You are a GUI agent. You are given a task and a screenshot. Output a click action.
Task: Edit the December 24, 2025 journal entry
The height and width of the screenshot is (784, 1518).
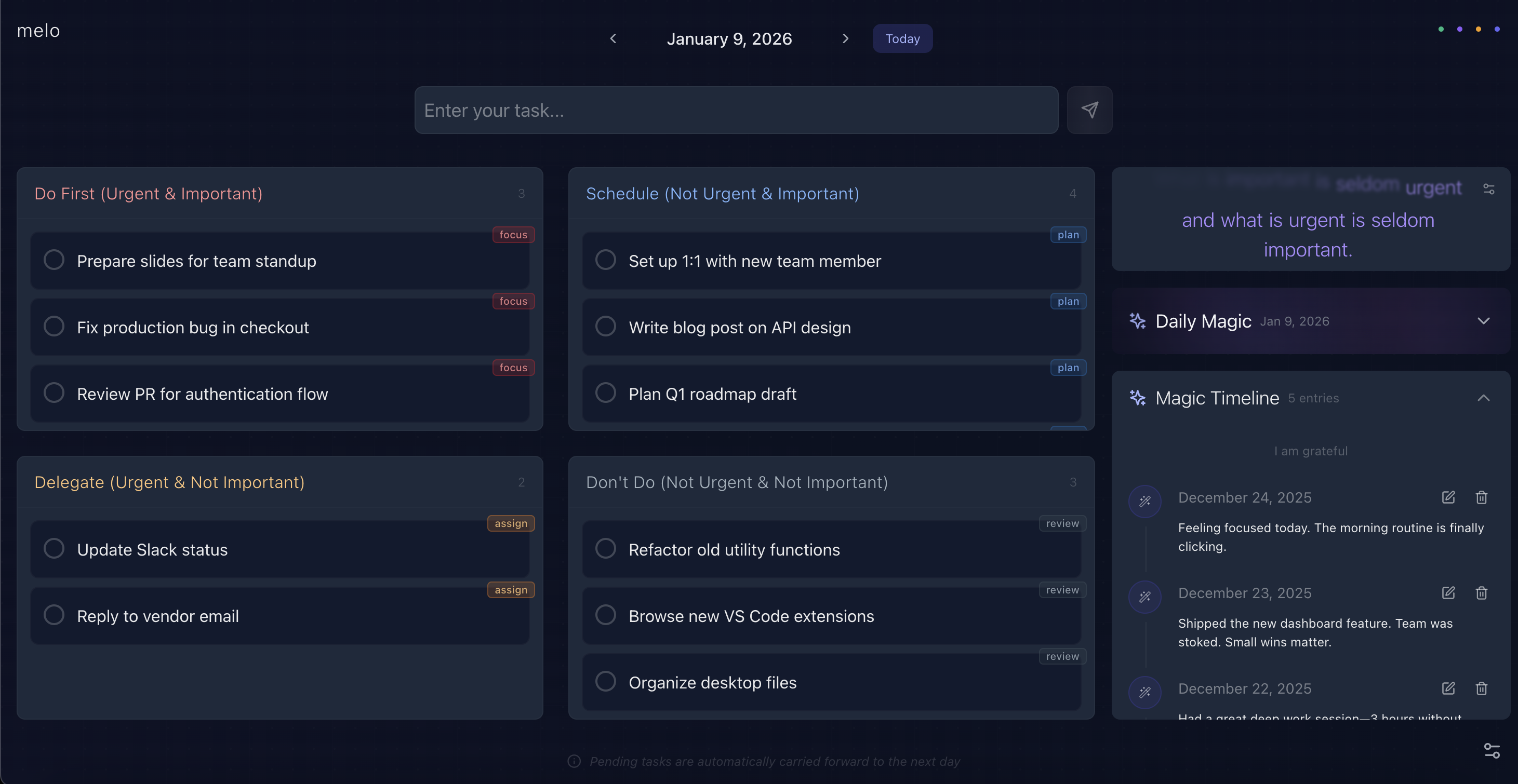[1449, 498]
